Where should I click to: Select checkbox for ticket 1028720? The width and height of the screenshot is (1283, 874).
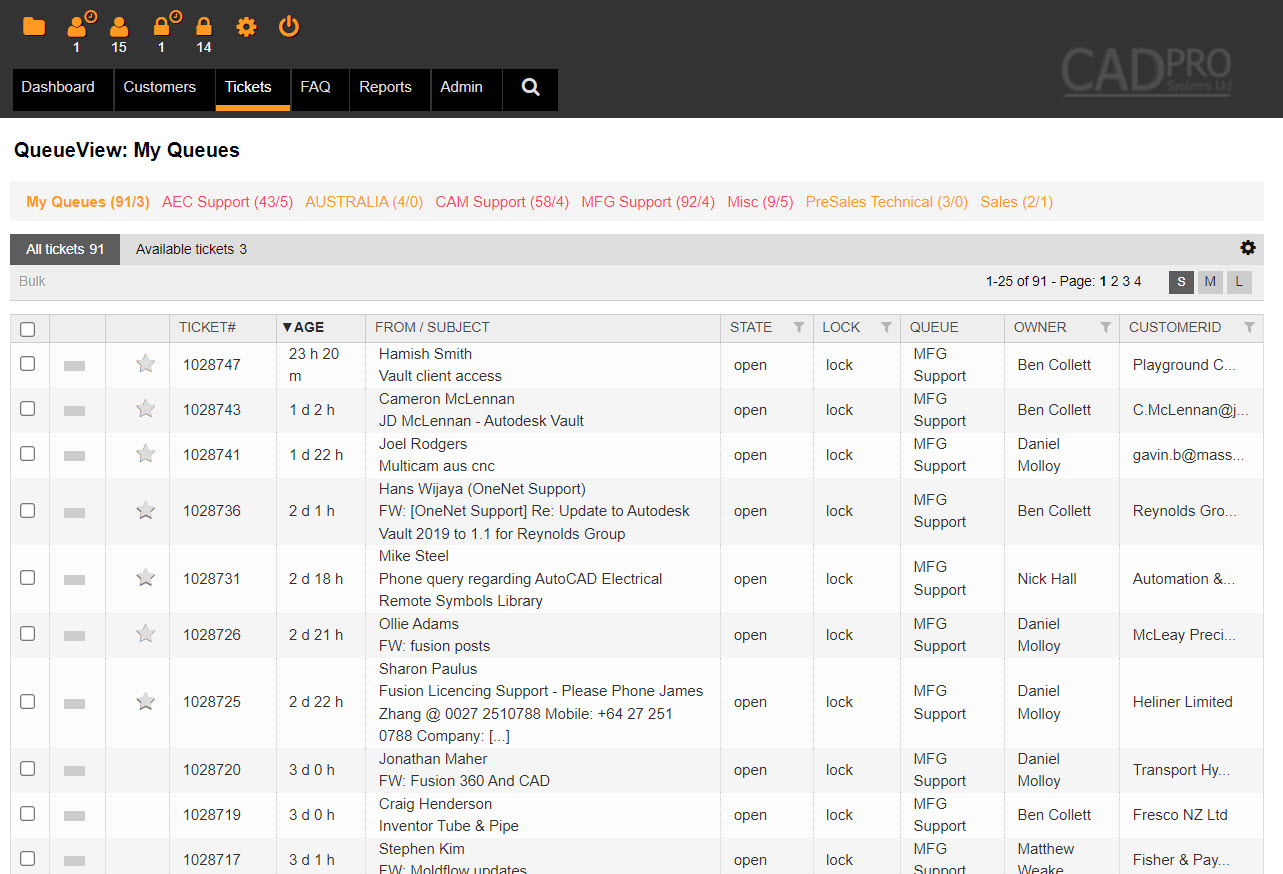(x=28, y=769)
